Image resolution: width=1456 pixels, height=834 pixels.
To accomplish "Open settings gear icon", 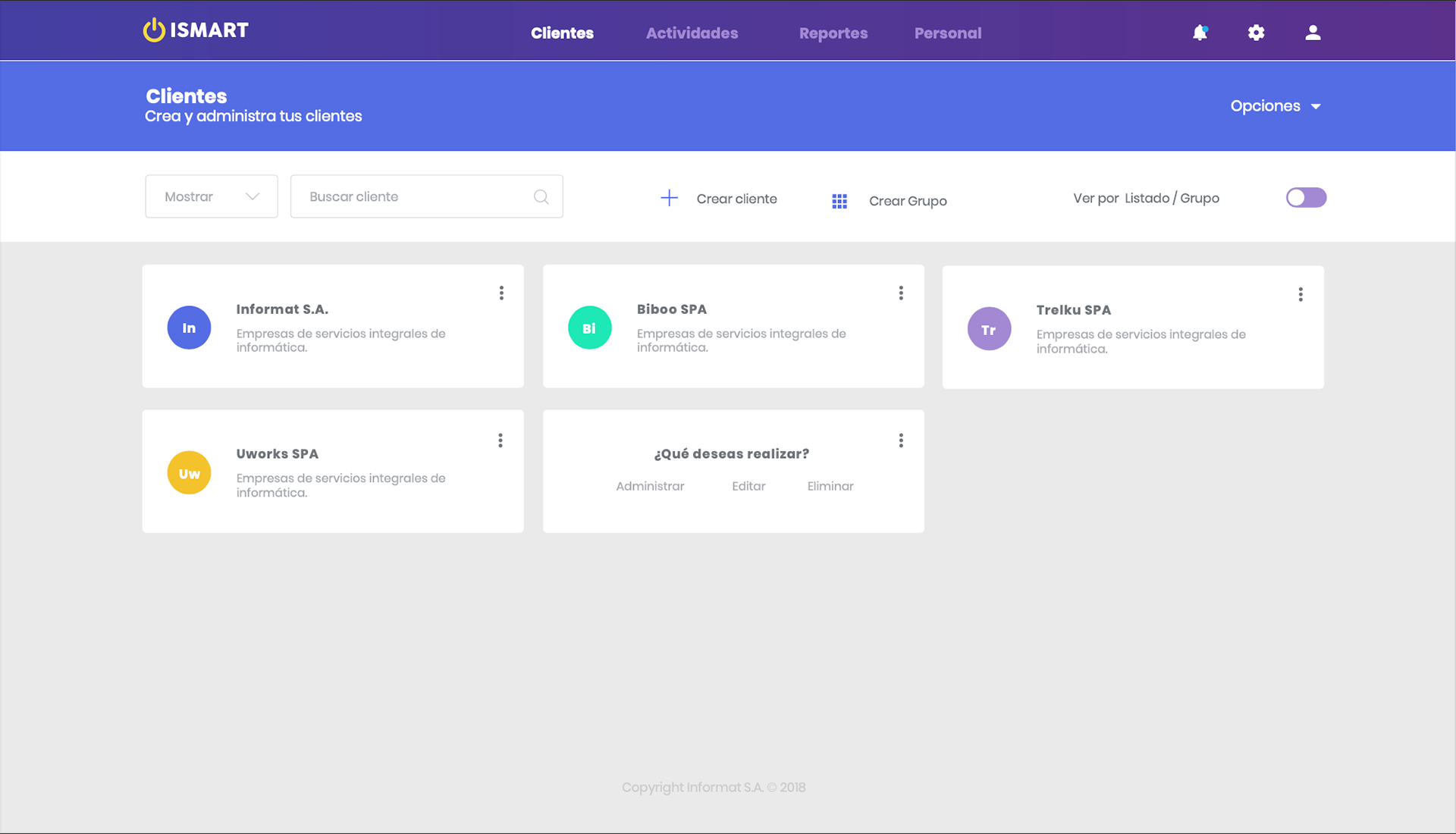I will (x=1256, y=33).
